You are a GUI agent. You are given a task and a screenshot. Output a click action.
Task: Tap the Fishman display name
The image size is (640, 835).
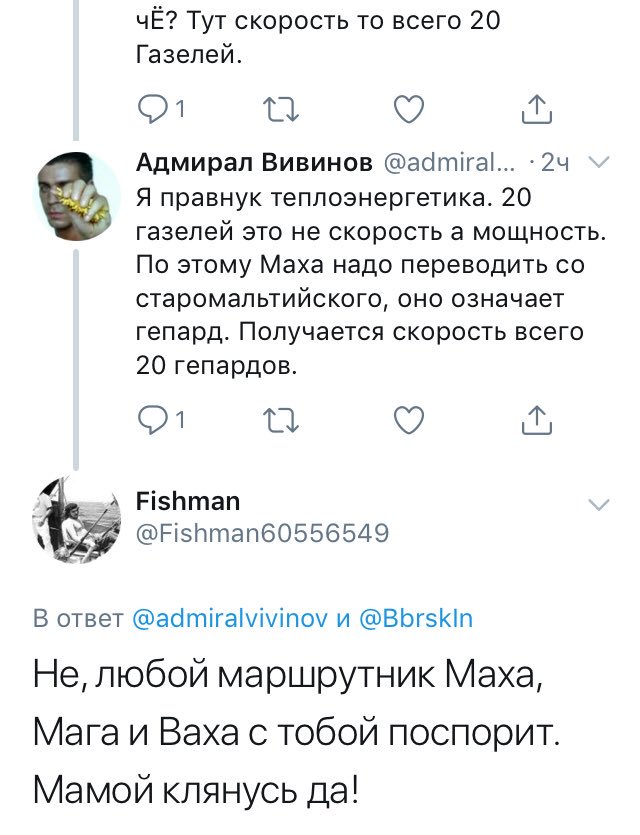pos(187,501)
